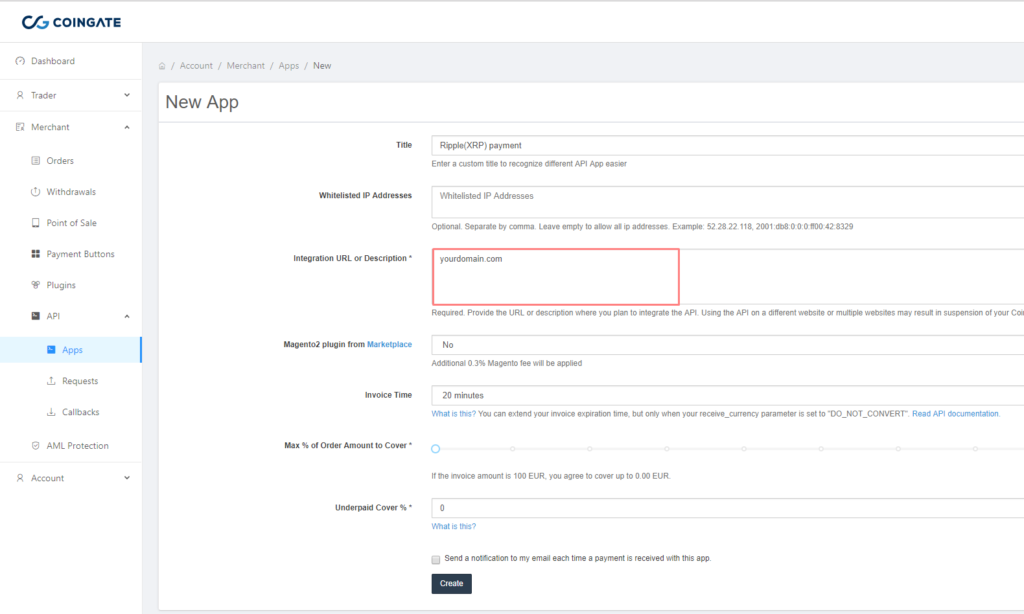Select Apps in the API menu
This screenshot has height=614, width=1024.
[72, 349]
